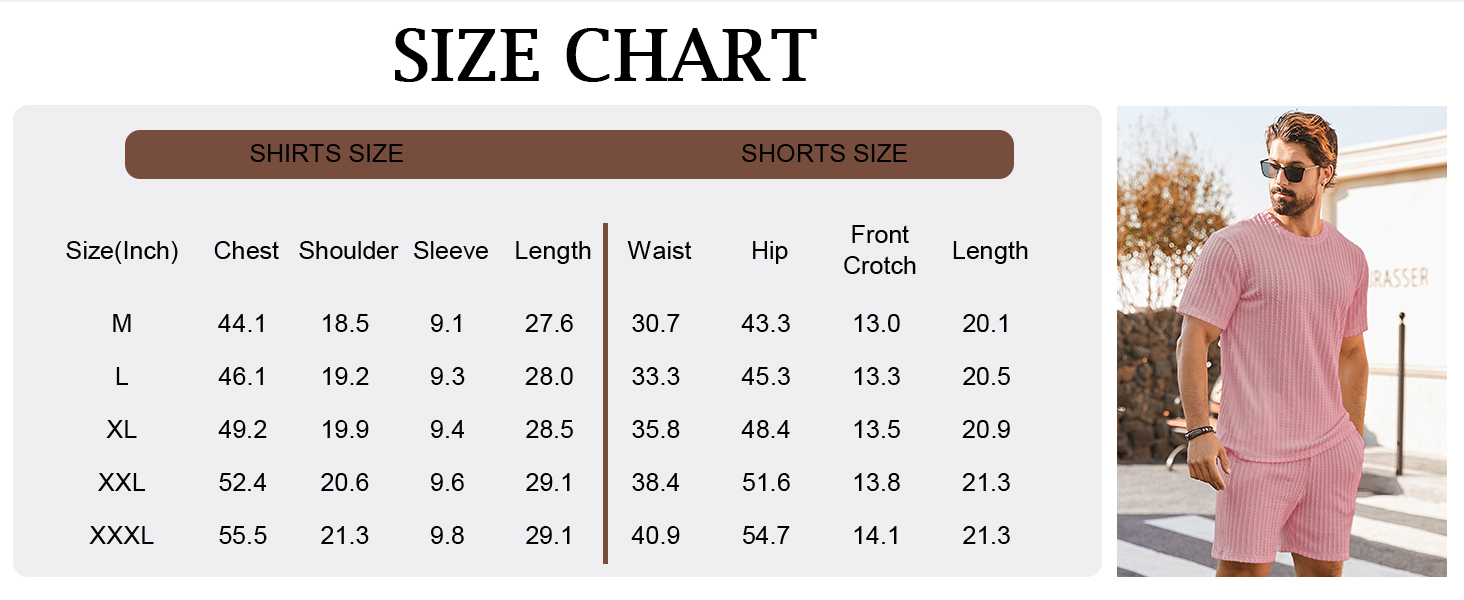
Task: Click the Size(Inch) column header
Action: [122, 251]
